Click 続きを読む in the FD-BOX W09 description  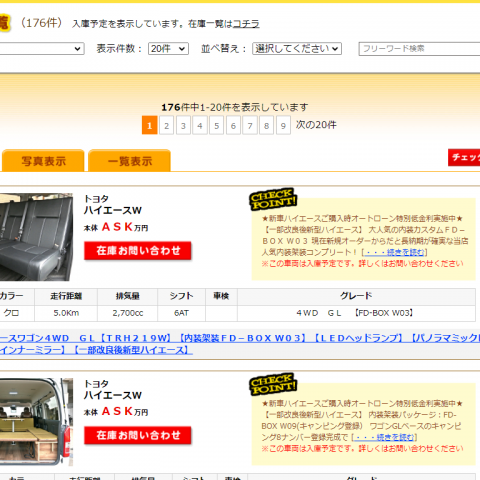coord(384,437)
